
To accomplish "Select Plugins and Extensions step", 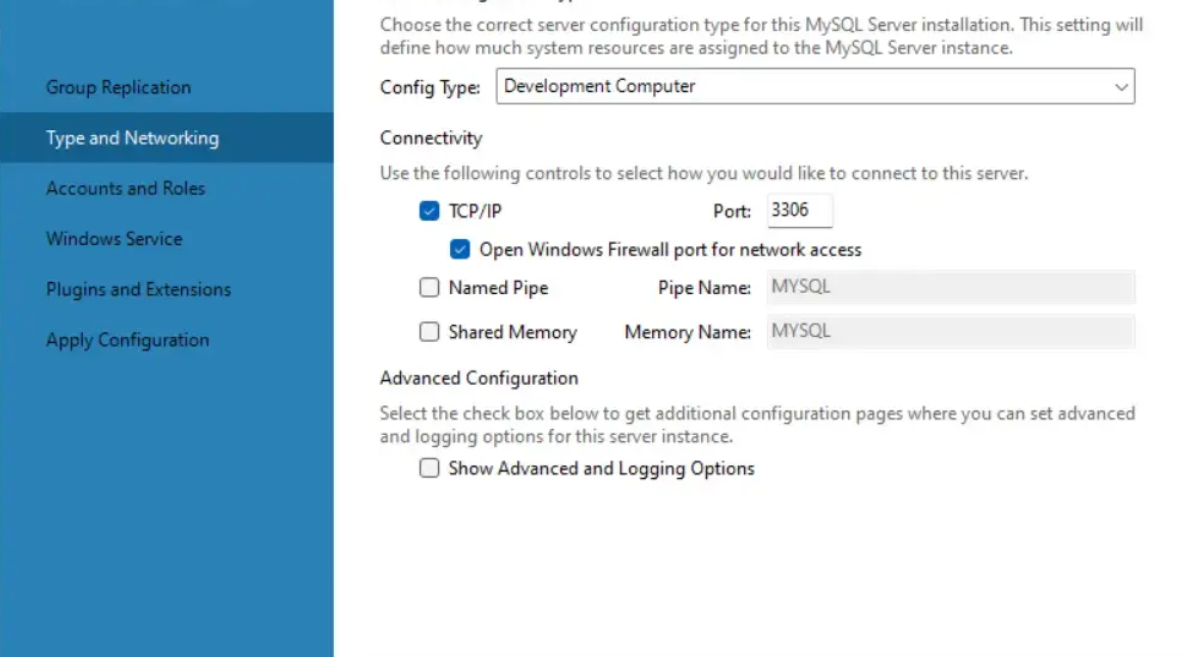I will (x=138, y=289).
